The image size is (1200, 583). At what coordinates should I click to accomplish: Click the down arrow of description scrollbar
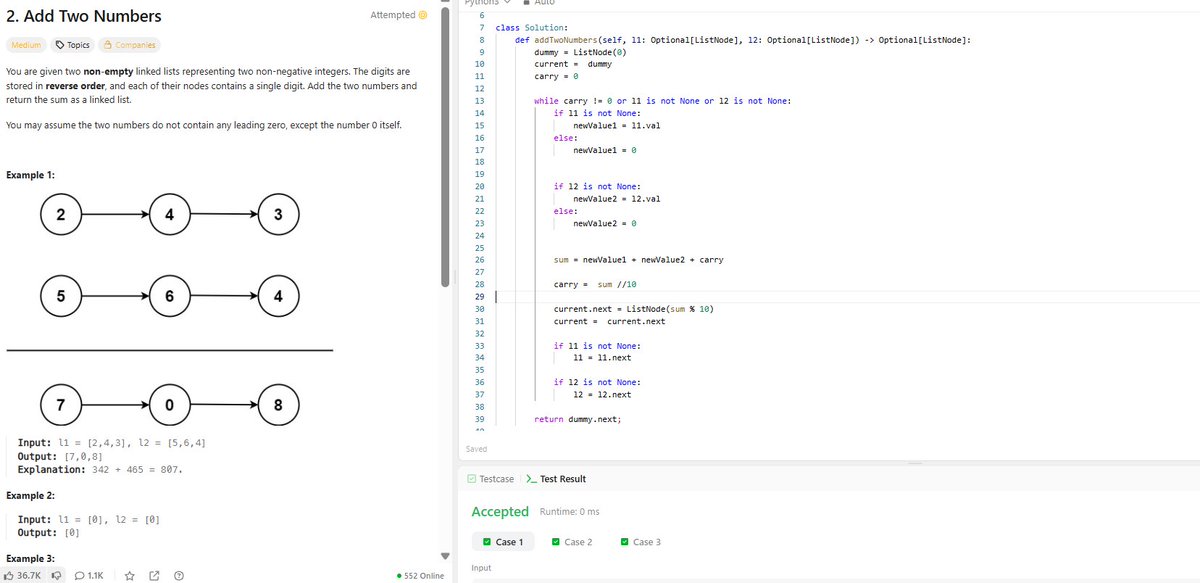point(446,556)
